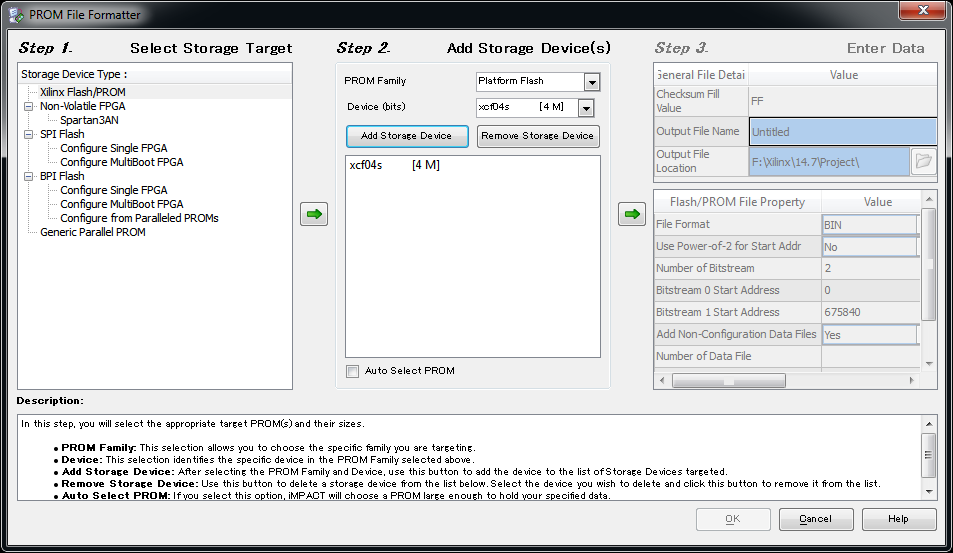
Task: Change Add Non-Configuration Data Files Yes value
Action: point(870,335)
